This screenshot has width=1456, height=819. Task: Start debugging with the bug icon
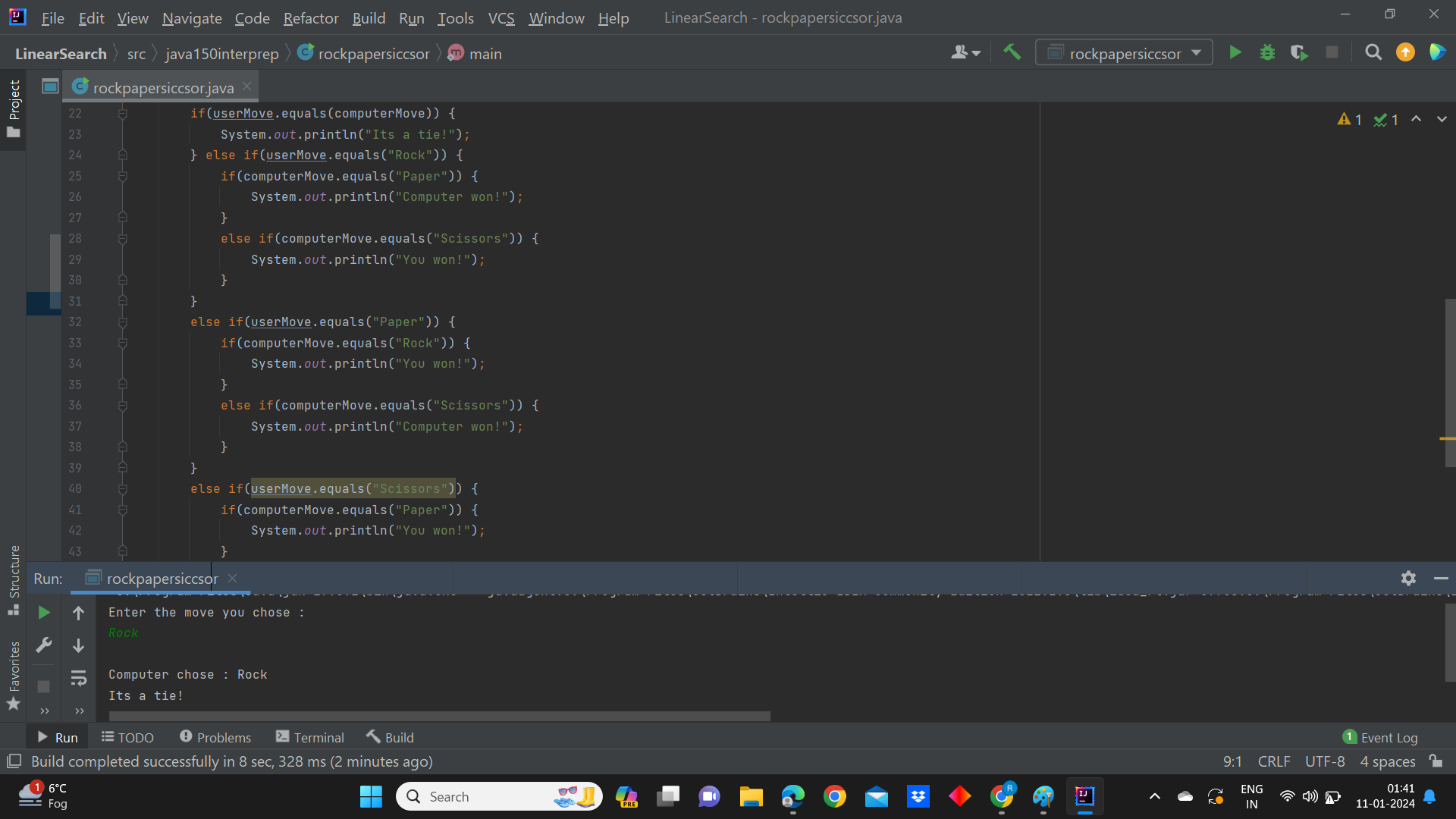1267,52
